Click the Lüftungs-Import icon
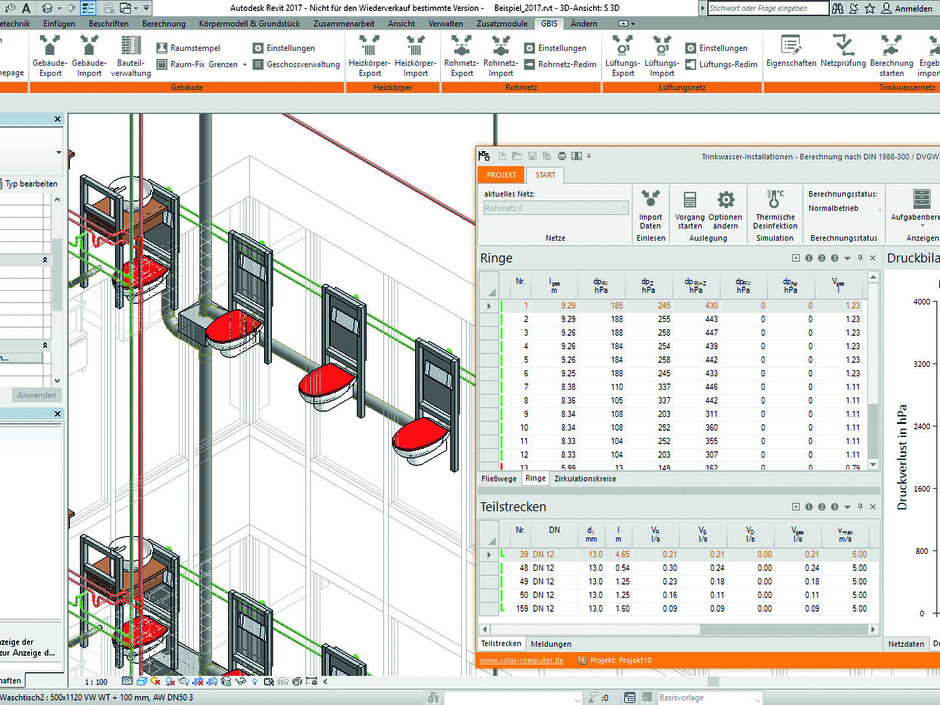 pyautogui.click(x=660, y=47)
